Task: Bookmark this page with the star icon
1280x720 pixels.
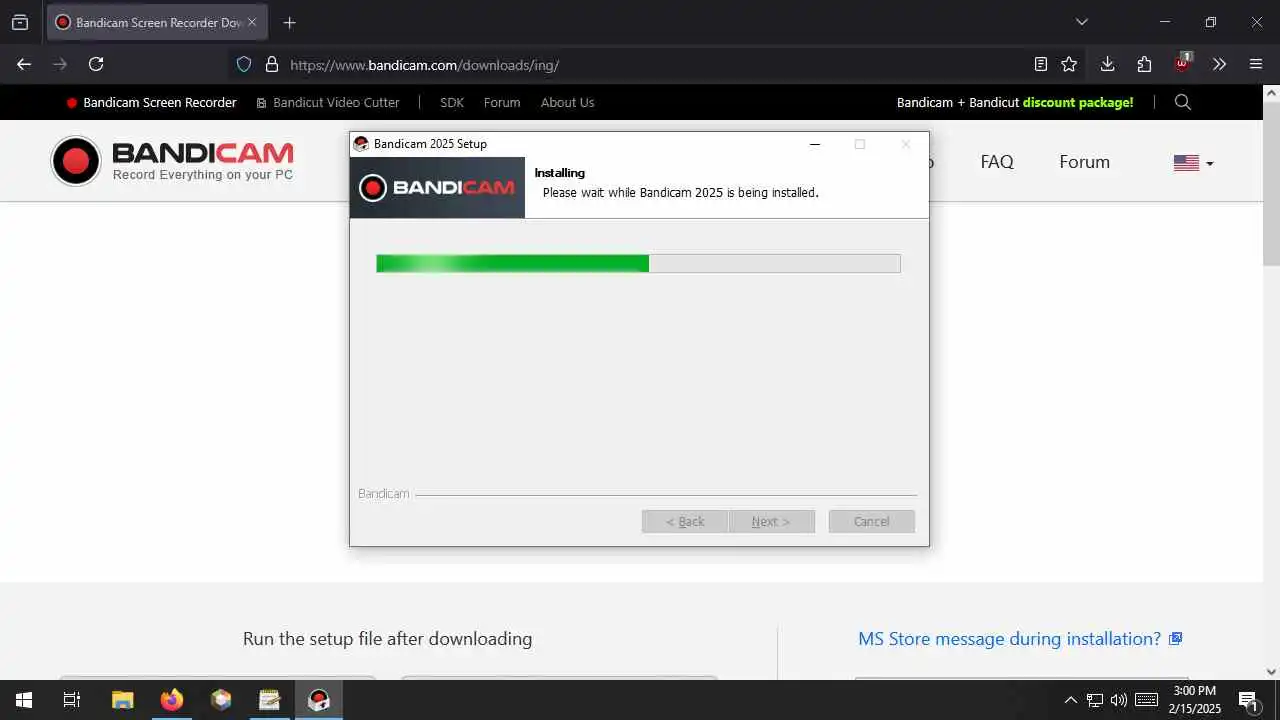Action: pyautogui.click(x=1069, y=64)
